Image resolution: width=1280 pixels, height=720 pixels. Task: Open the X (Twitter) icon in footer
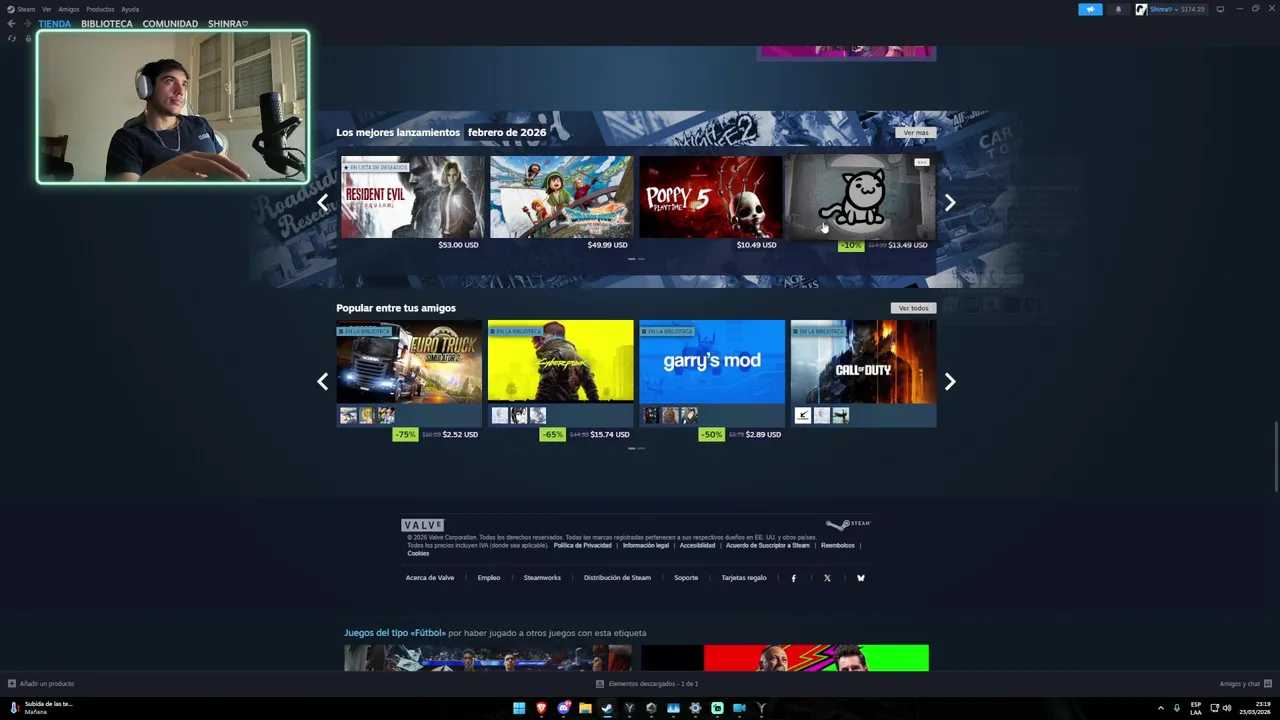[827, 578]
